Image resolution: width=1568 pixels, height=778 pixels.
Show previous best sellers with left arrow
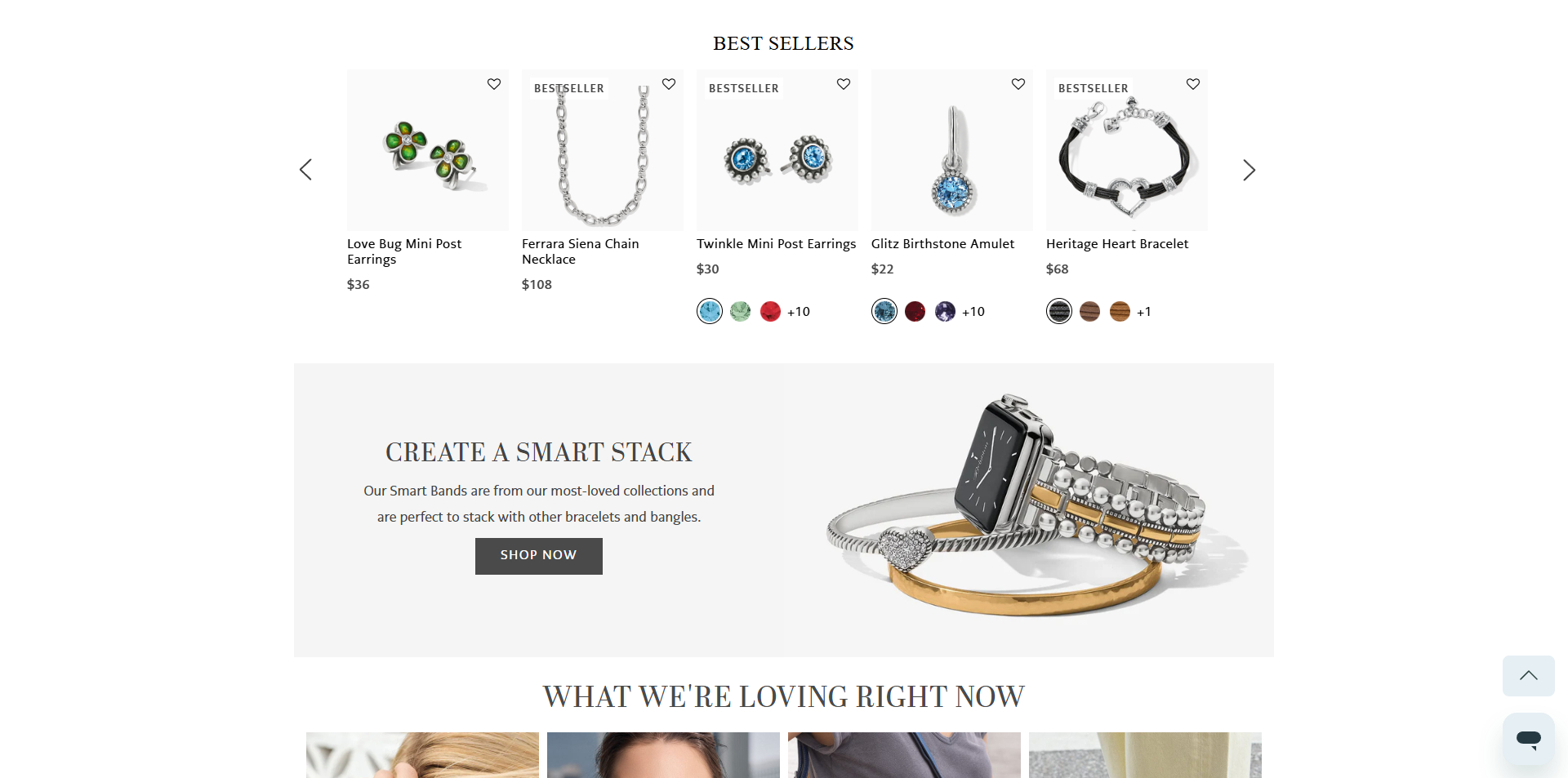(305, 170)
